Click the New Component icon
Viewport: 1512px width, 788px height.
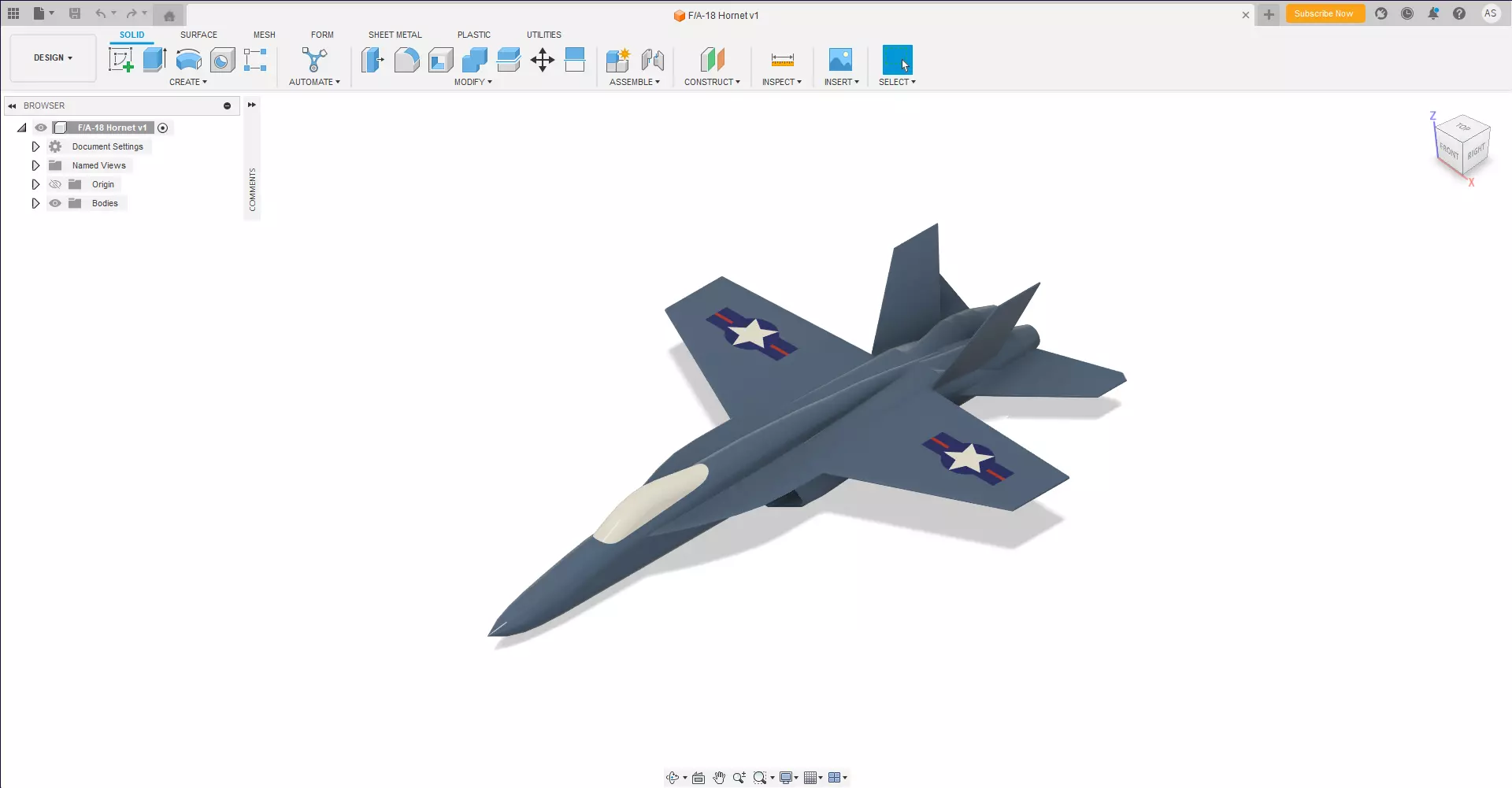618,60
